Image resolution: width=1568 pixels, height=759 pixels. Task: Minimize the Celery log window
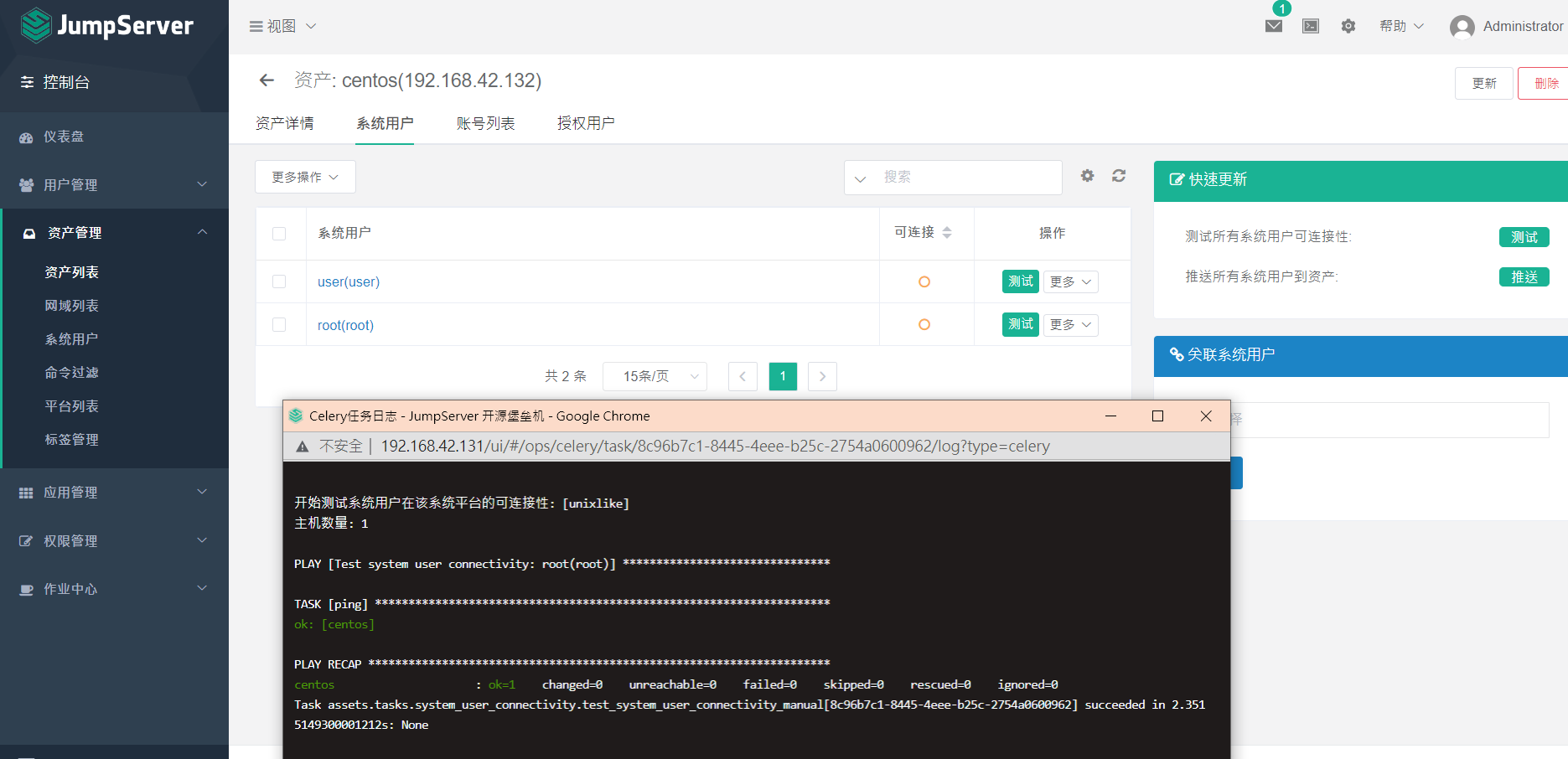1111,416
